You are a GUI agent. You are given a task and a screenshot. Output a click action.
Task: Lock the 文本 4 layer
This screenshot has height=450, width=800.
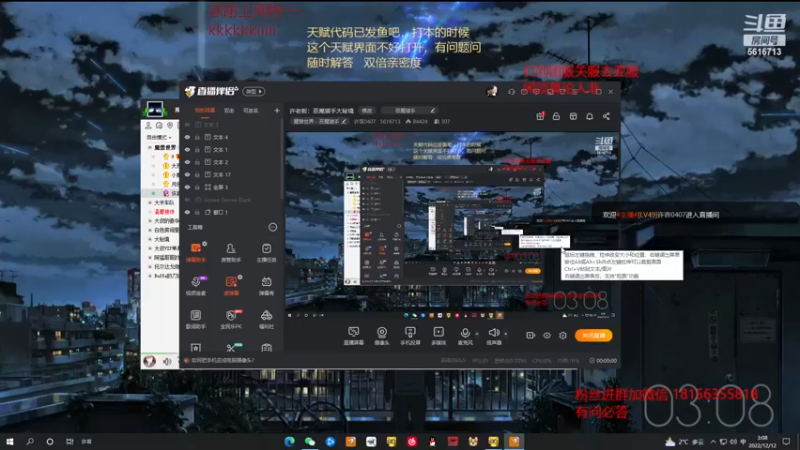pos(197,137)
